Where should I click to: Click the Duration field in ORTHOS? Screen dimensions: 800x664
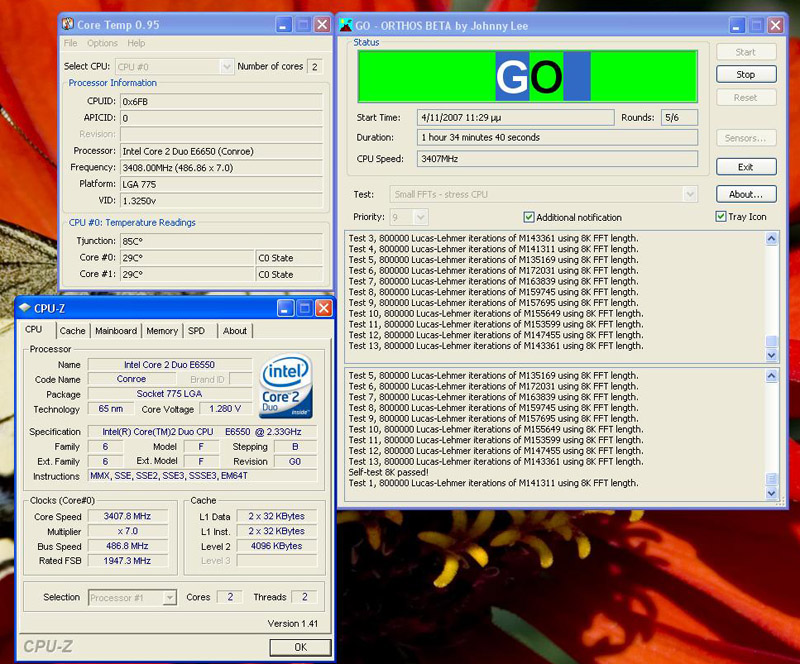pyautogui.click(x=557, y=137)
